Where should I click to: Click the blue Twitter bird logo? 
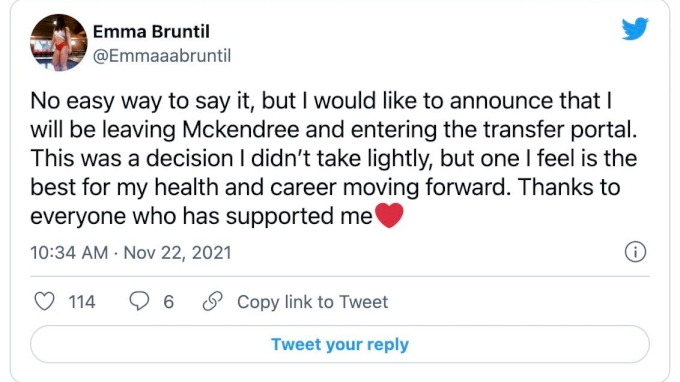[635, 29]
